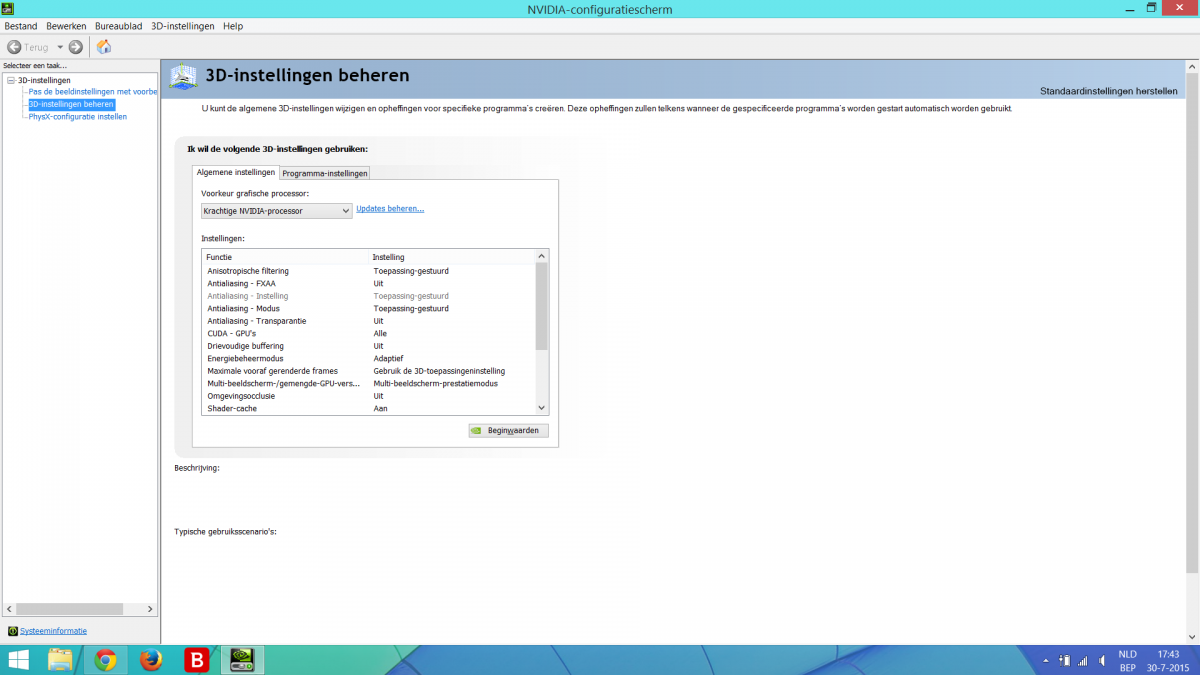The height and width of the screenshot is (675, 1200).
Task: Click the Systeeminformatie icon
Action: coord(12,631)
